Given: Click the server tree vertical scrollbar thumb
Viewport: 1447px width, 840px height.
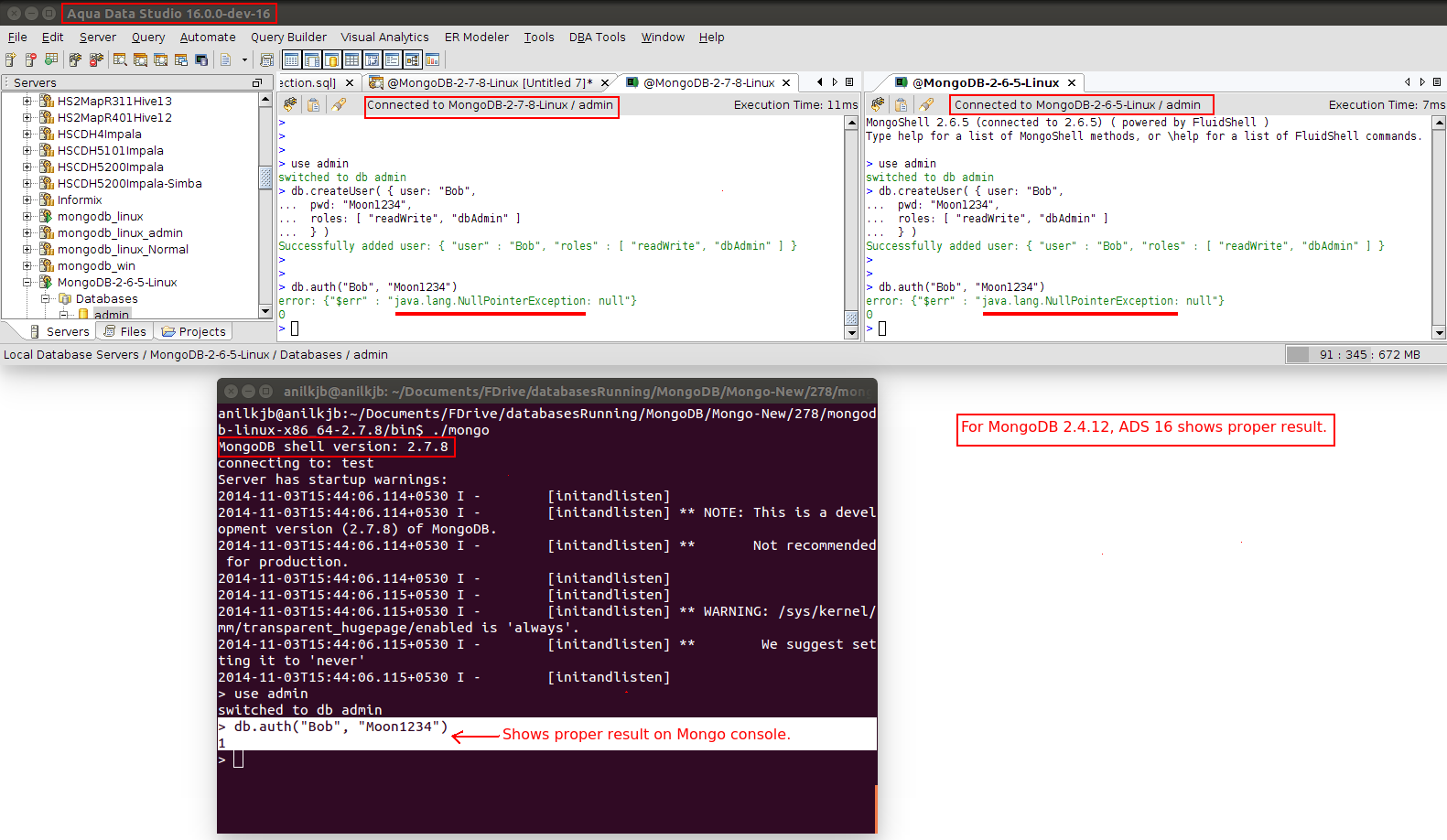Looking at the screenshot, I should [x=265, y=177].
